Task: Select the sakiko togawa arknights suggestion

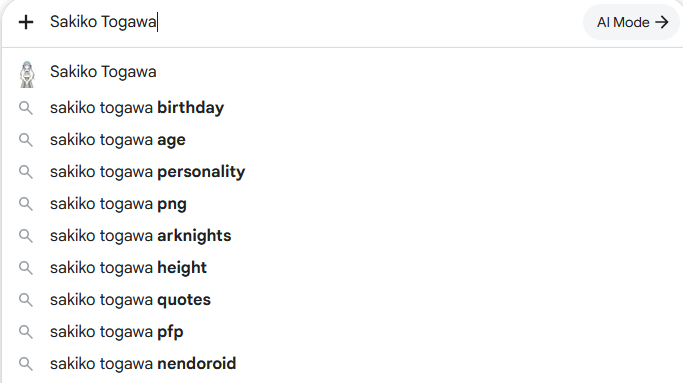Action: click(342, 236)
